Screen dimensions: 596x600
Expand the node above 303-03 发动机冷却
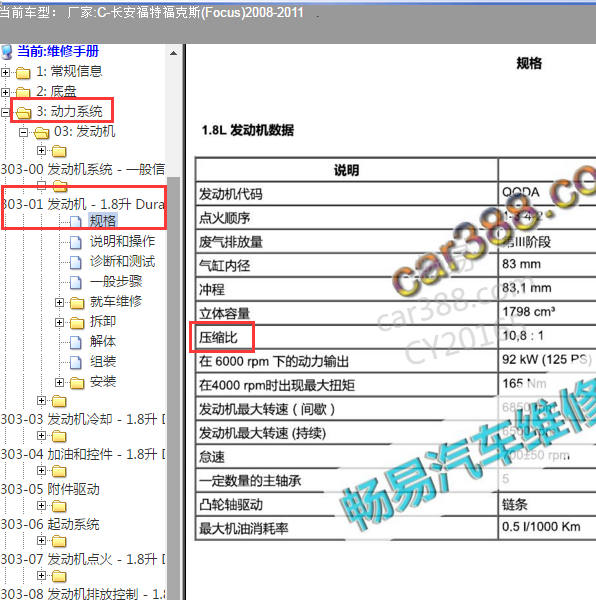pos(41,401)
